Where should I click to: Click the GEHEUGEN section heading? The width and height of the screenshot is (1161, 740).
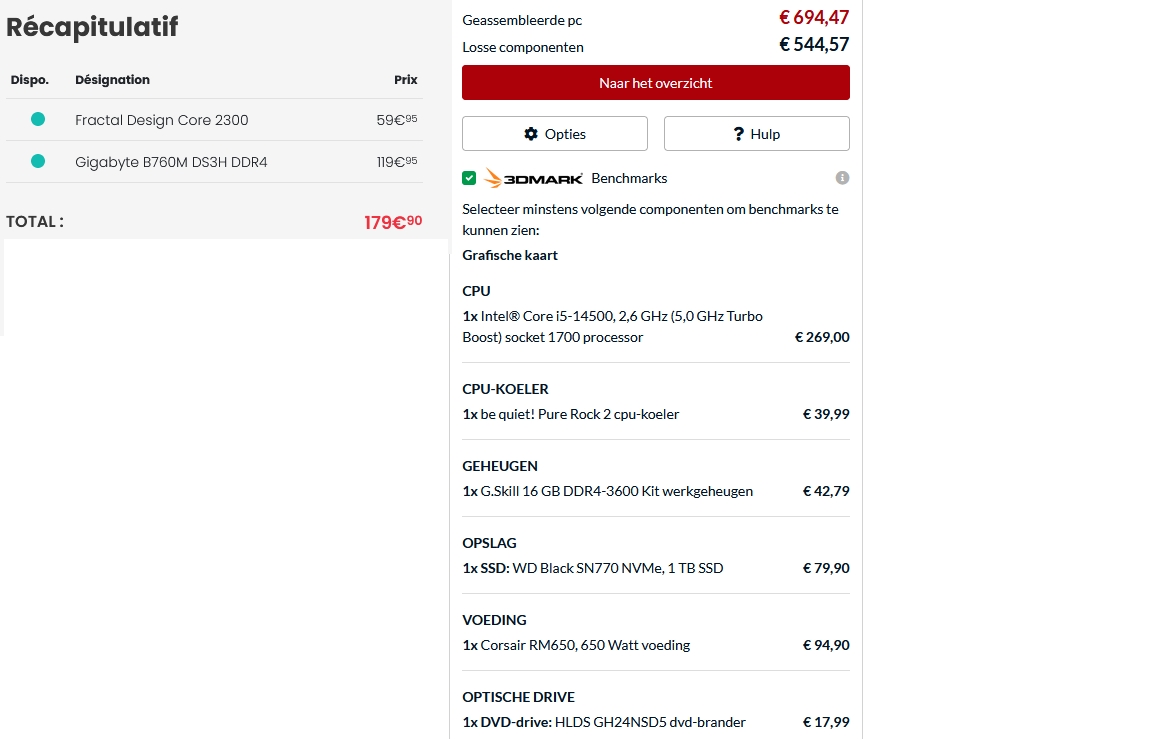pos(500,466)
